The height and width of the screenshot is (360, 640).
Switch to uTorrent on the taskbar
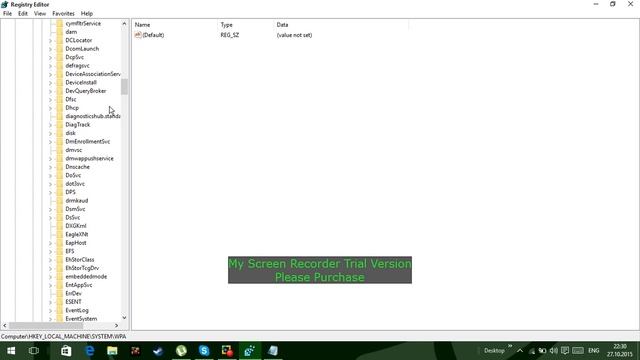[181, 351]
